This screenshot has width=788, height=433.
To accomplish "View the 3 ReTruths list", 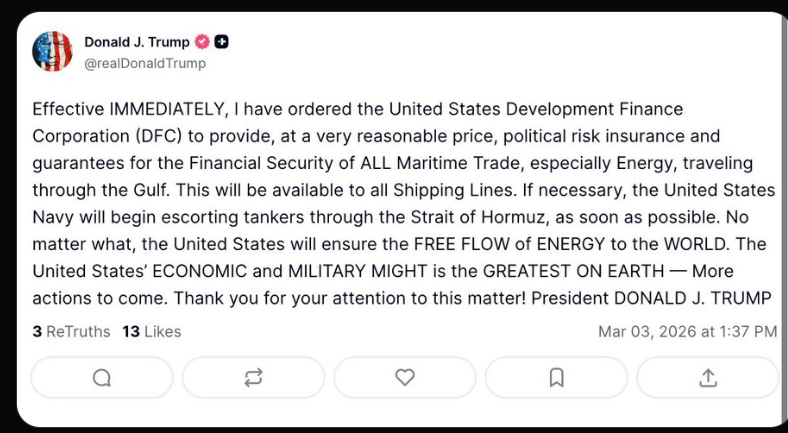I will [x=71, y=331].
